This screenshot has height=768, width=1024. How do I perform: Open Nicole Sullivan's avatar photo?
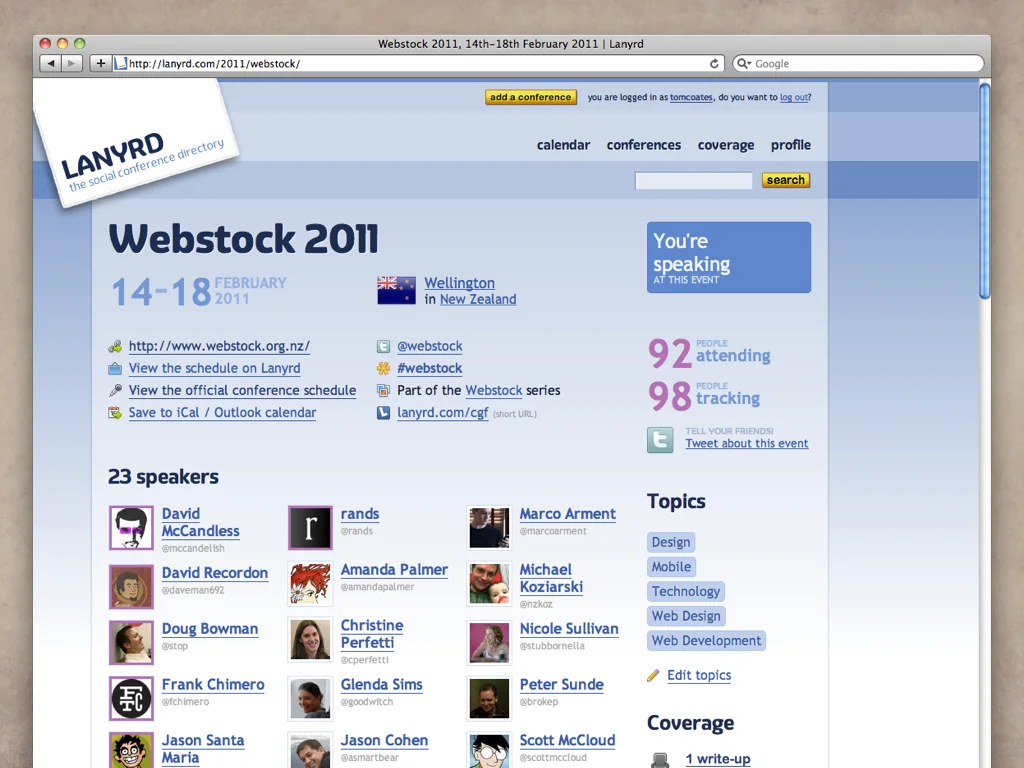[489, 643]
